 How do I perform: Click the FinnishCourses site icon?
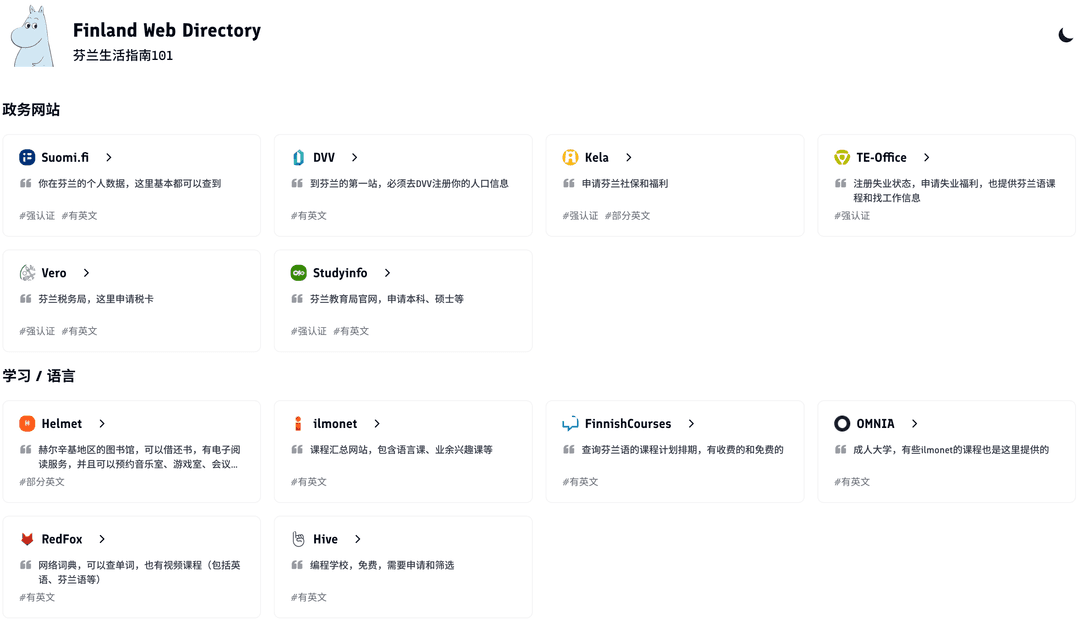click(570, 423)
